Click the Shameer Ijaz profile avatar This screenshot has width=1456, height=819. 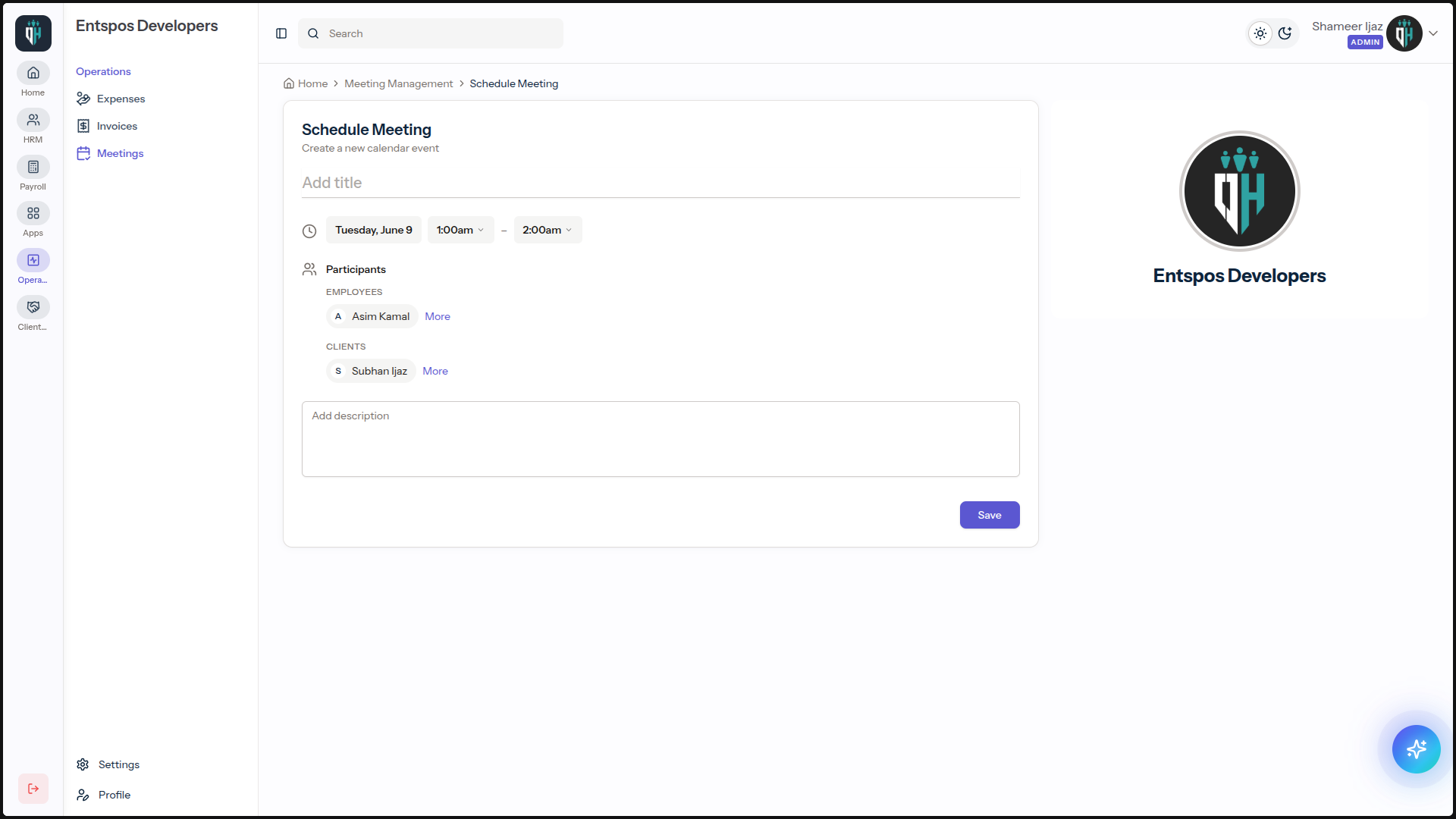click(1404, 33)
